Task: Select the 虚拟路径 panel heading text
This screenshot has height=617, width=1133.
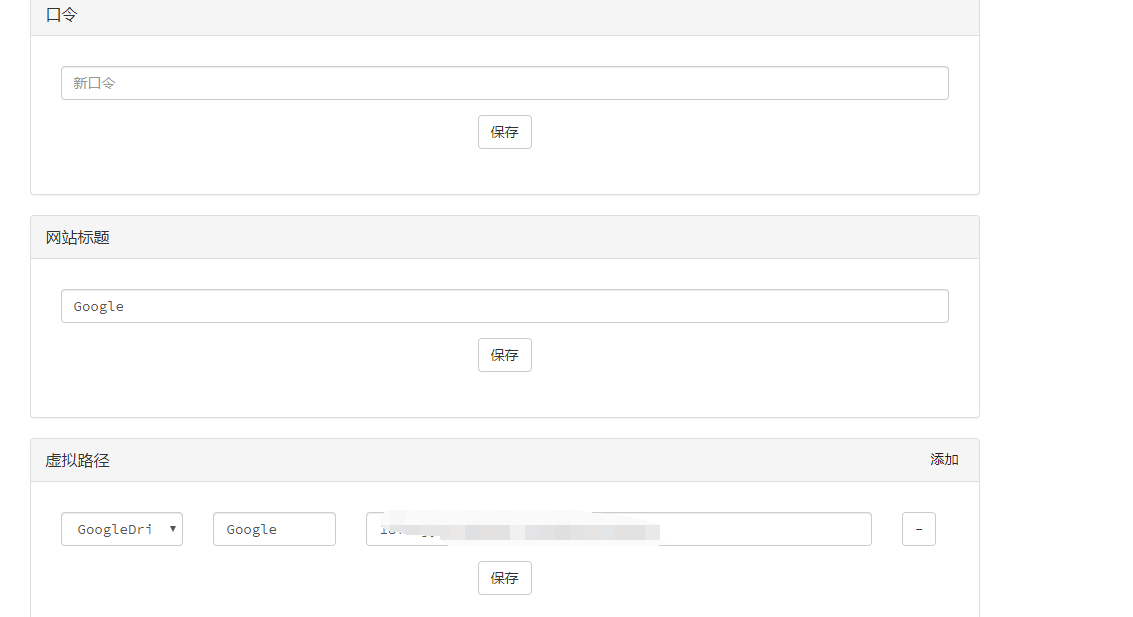Action: pos(78,461)
